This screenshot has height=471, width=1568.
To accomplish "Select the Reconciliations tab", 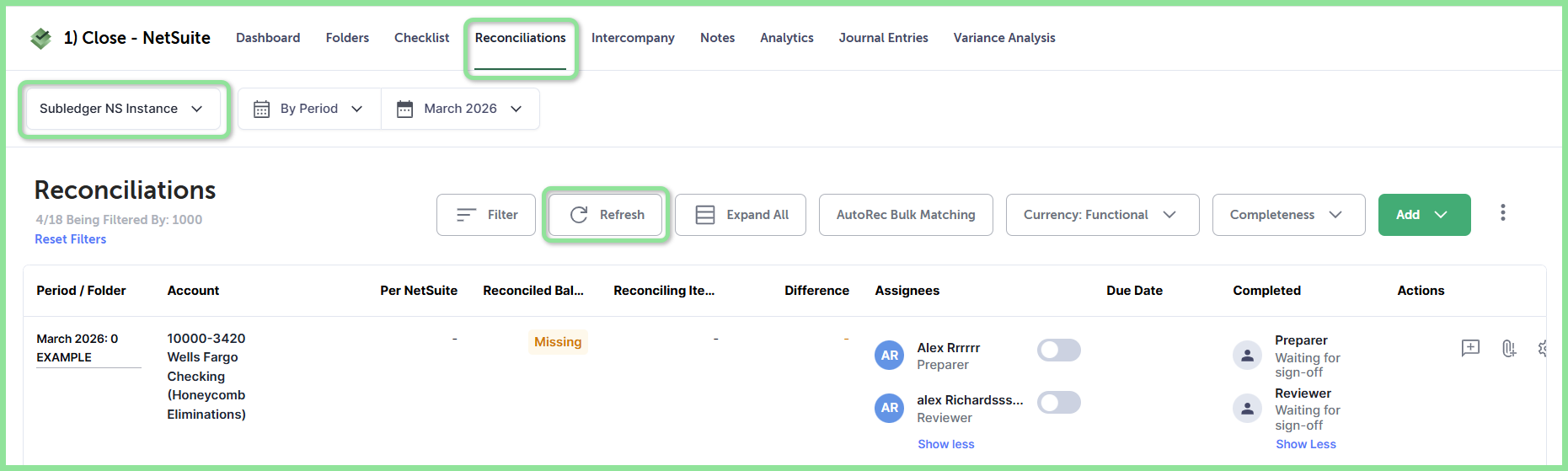I will pyautogui.click(x=520, y=38).
